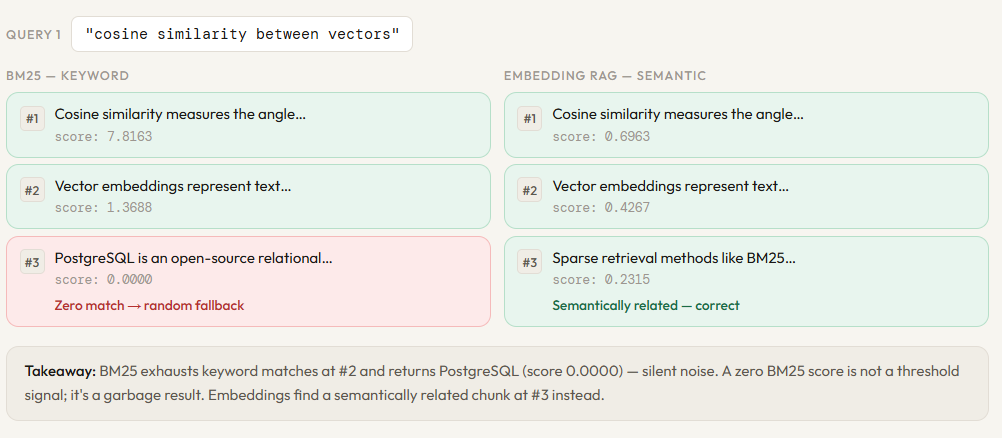The width and height of the screenshot is (1002, 438).
Task: Click the "Semantically related — correct" label
Action: coord(646,305)
